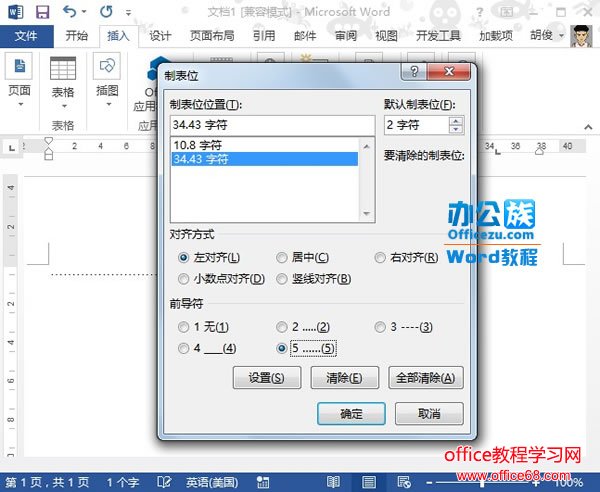Open the 文件 menu
This screenshot has width=600, height=492.
(x=26, y=36)
